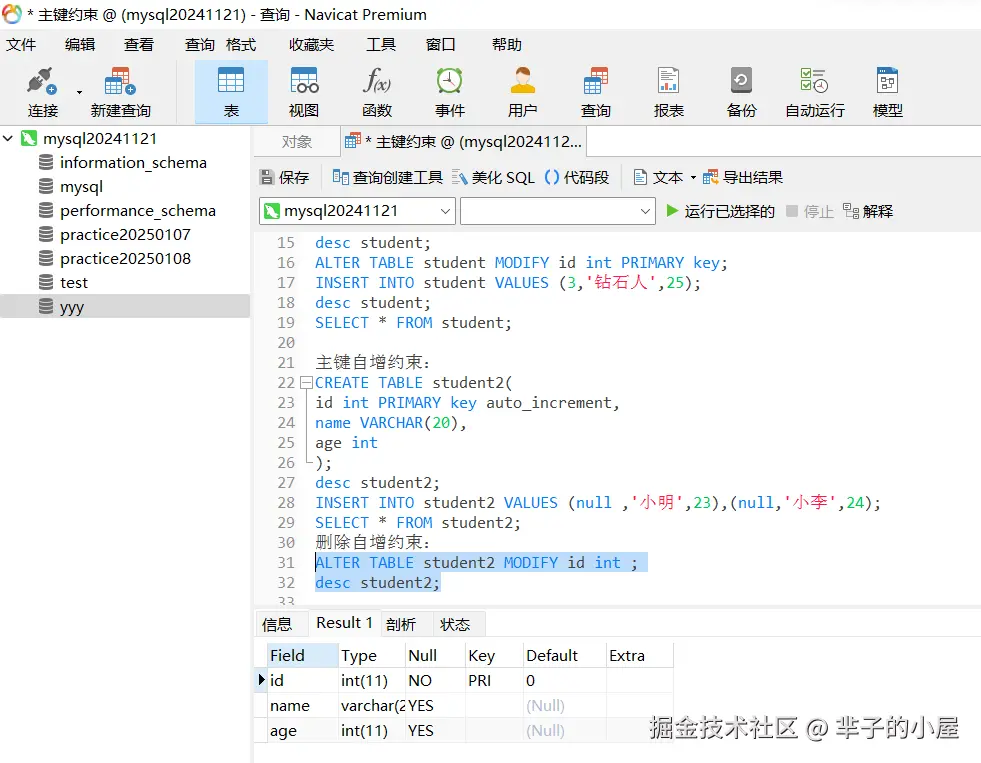
Task: Expand the 文本 dropdown arrow
Action: click(693, 178)
